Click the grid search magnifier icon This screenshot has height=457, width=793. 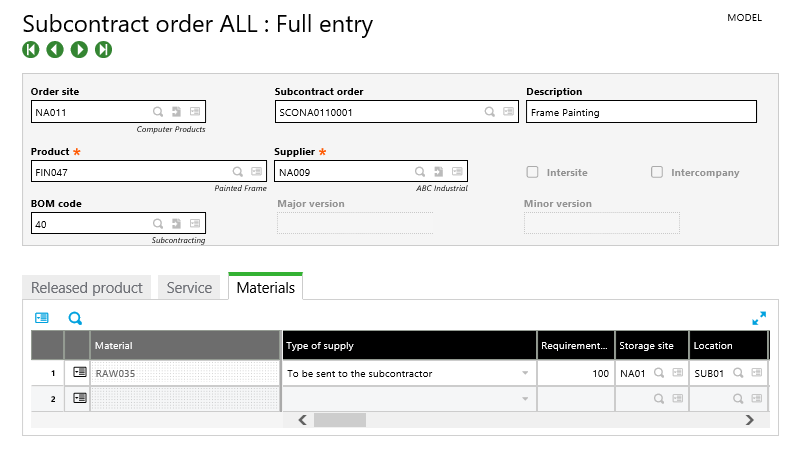coord(75,318)
